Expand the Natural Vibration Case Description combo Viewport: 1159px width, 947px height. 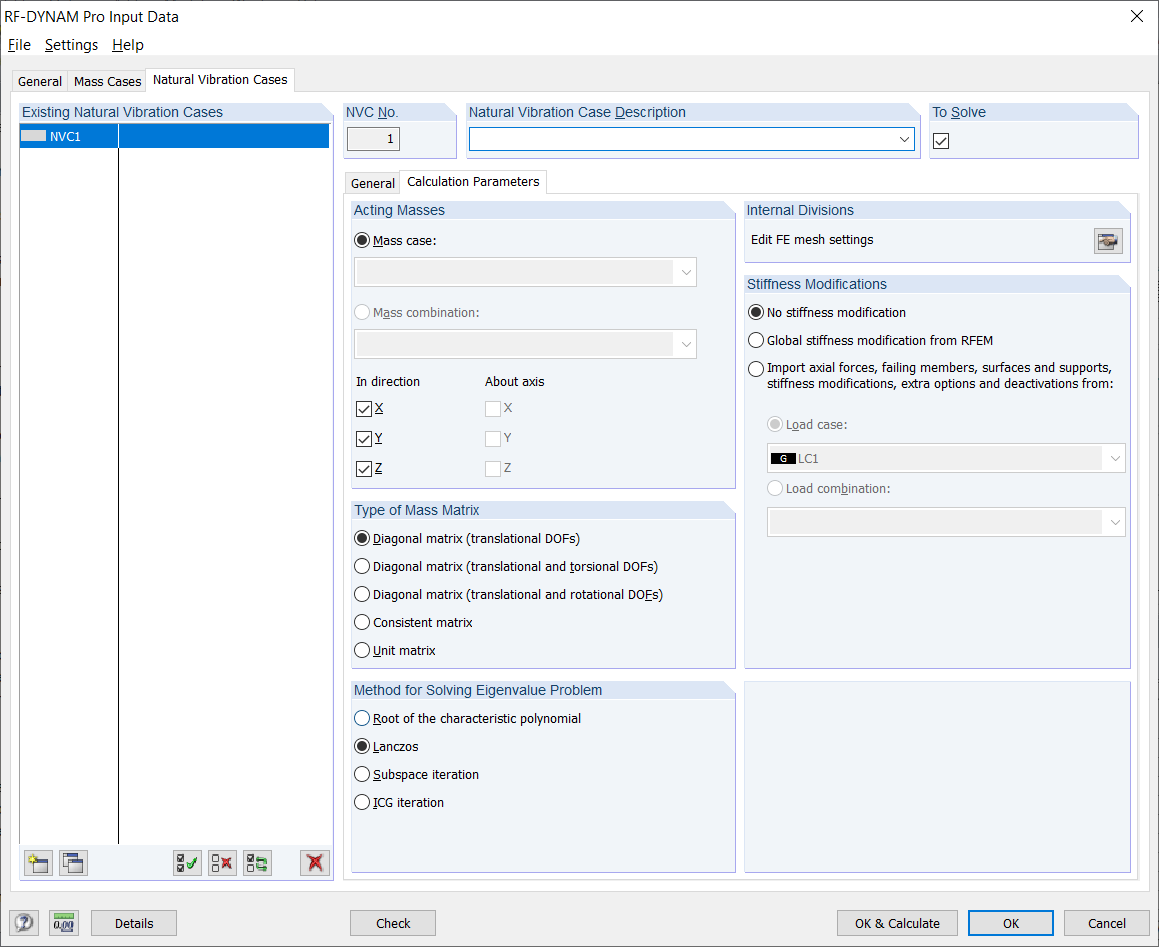(904, 138)
